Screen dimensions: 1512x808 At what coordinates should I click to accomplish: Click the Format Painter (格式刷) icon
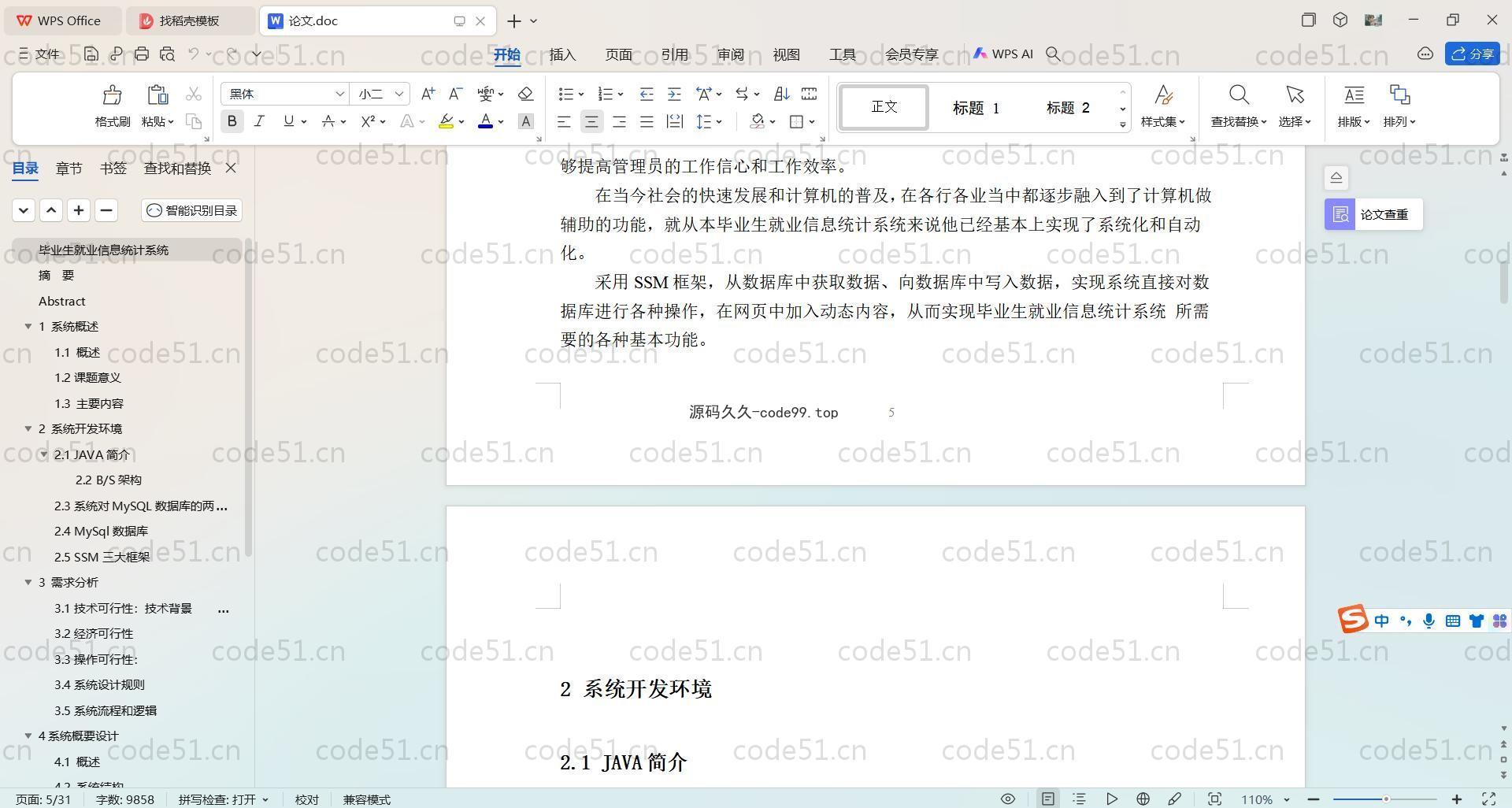112,95
